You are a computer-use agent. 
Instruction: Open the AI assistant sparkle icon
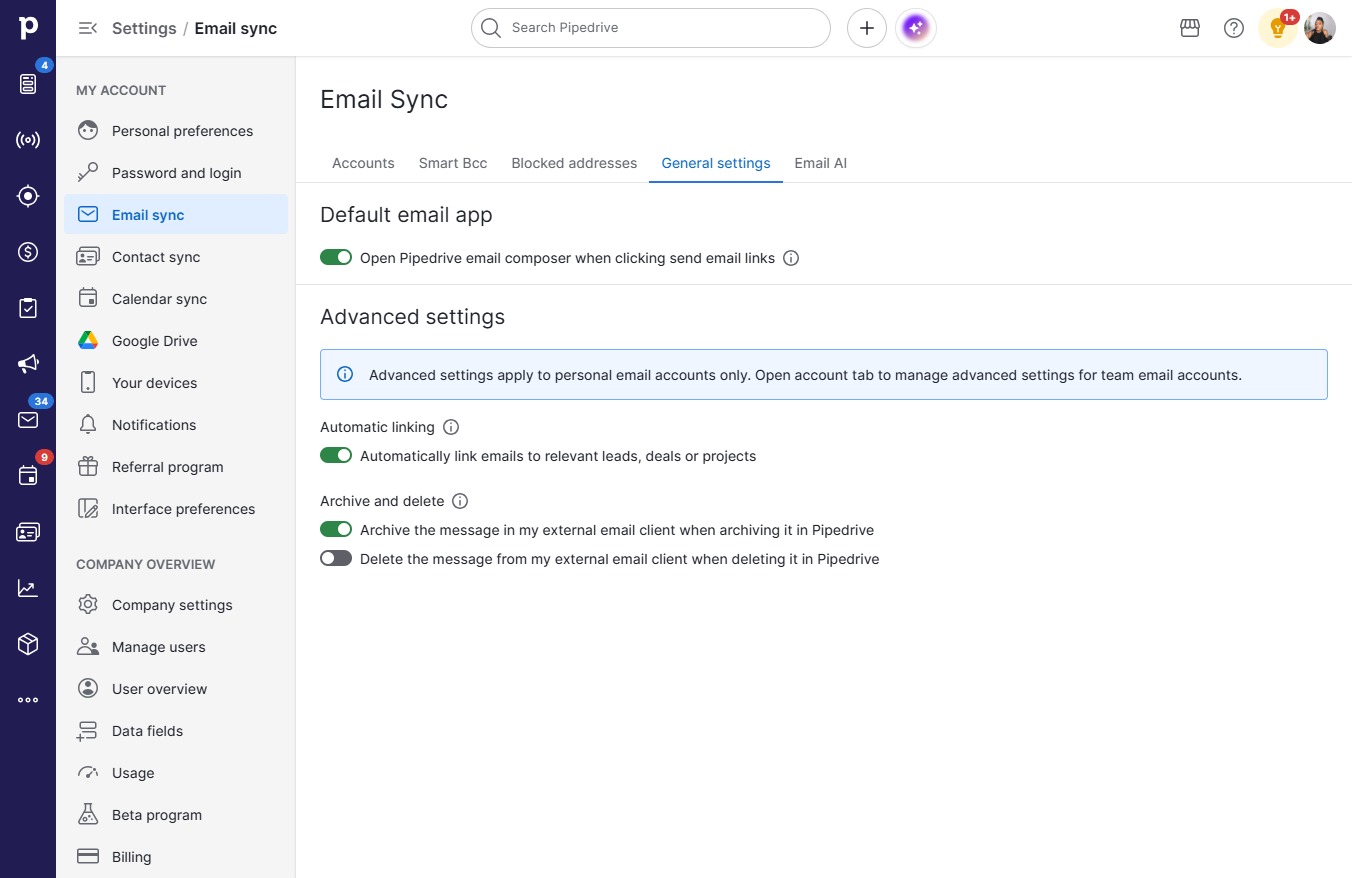915,28
